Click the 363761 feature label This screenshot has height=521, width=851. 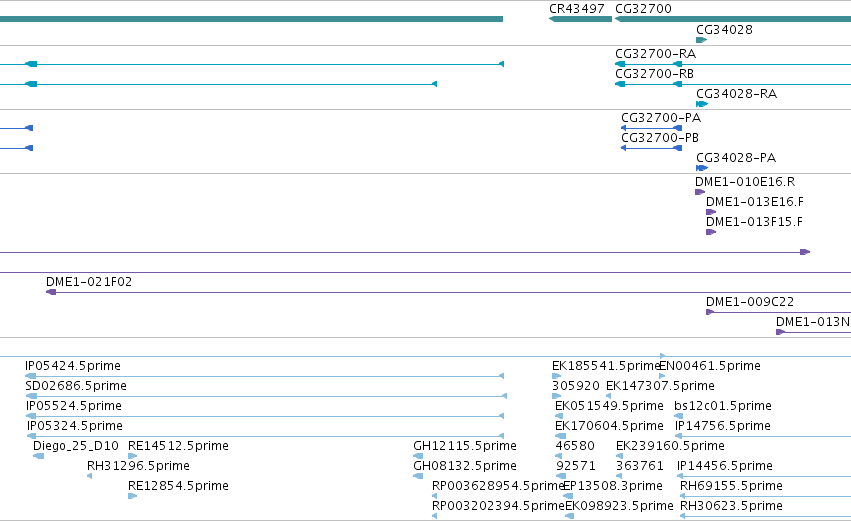pos(640,466)
